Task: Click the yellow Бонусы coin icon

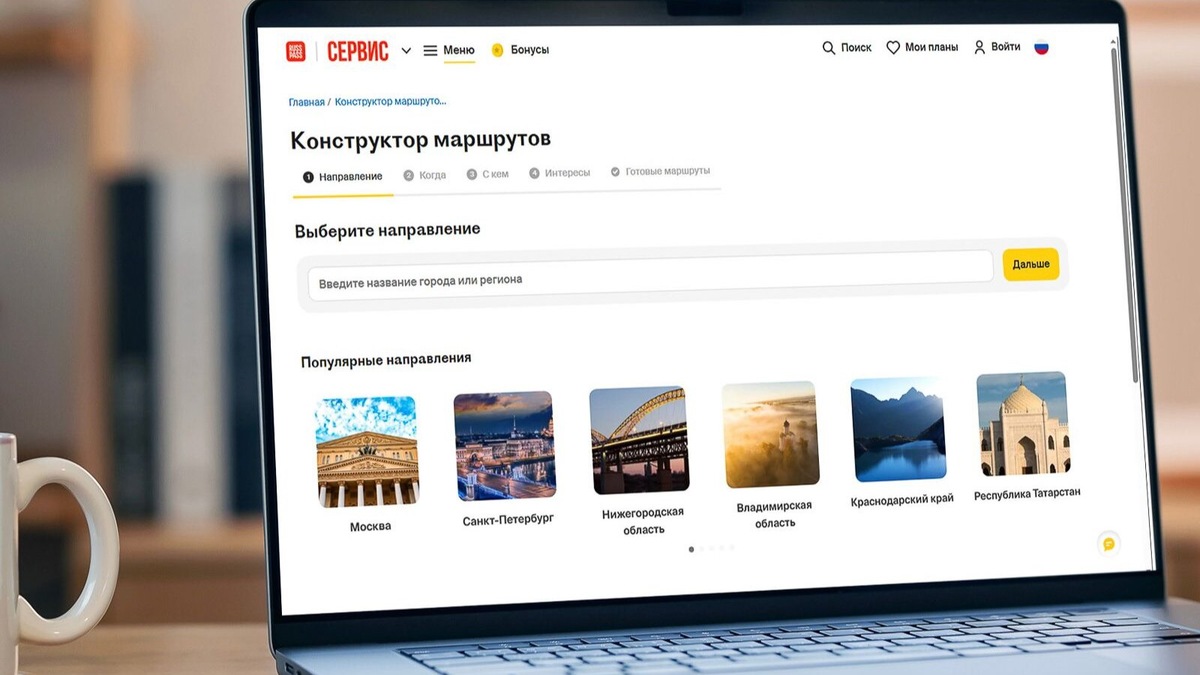Action: click(497, 48)
